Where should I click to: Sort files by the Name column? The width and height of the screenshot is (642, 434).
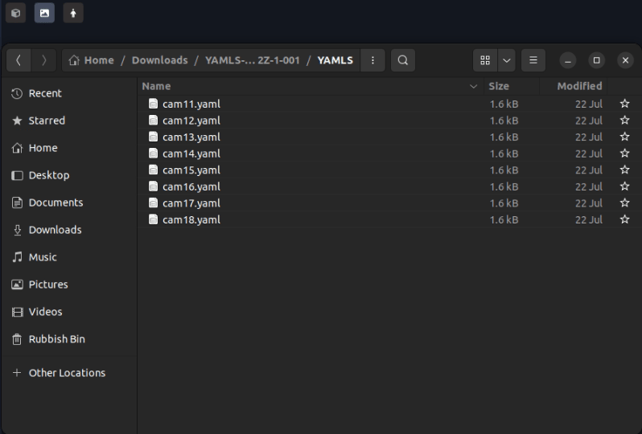[310, 86]
